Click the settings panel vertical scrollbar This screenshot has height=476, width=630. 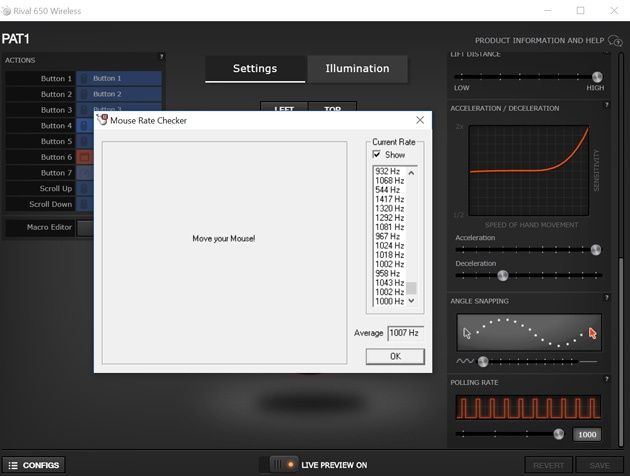621,351
